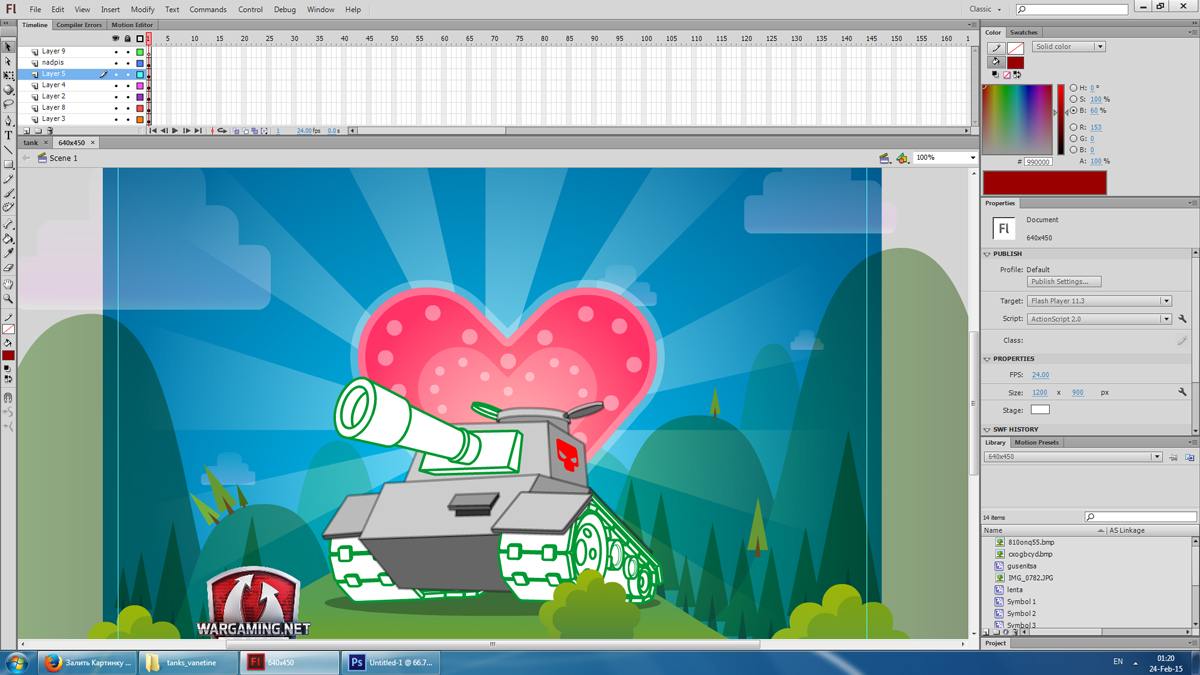Collapse the PROPERTIES section

(x=987, y=359)
